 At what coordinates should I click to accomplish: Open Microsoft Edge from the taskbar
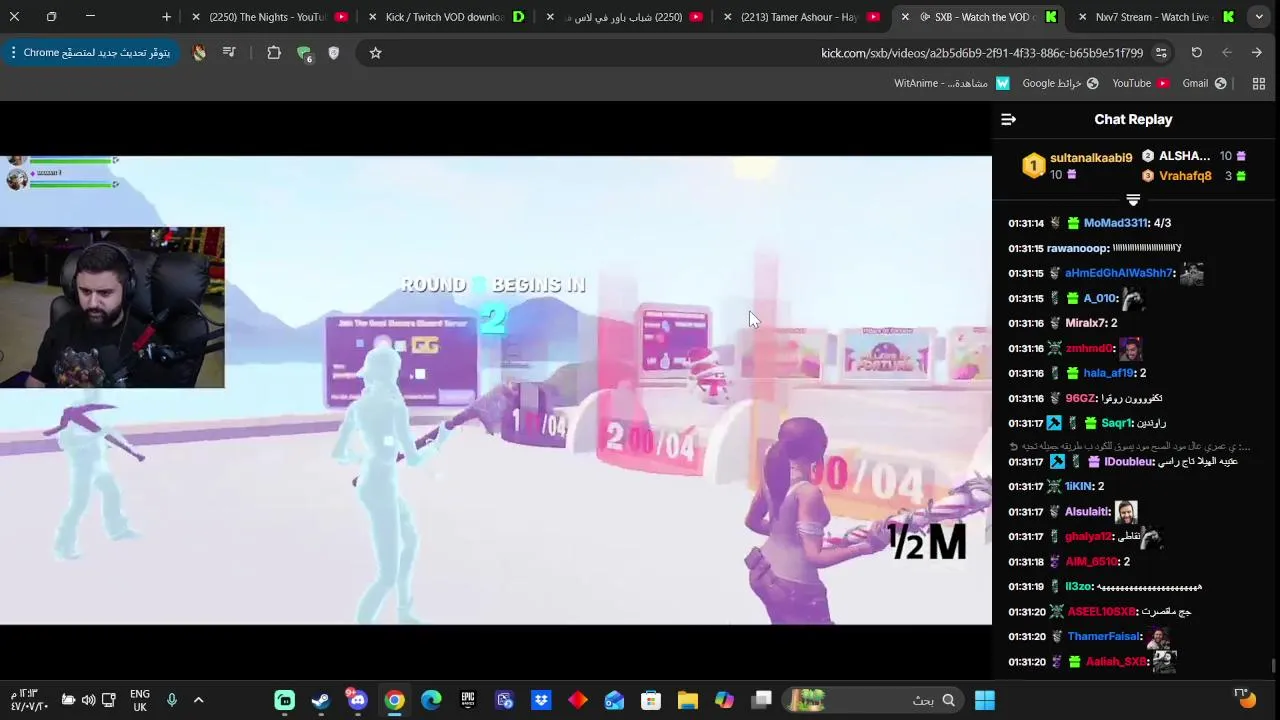coord(431,700)
